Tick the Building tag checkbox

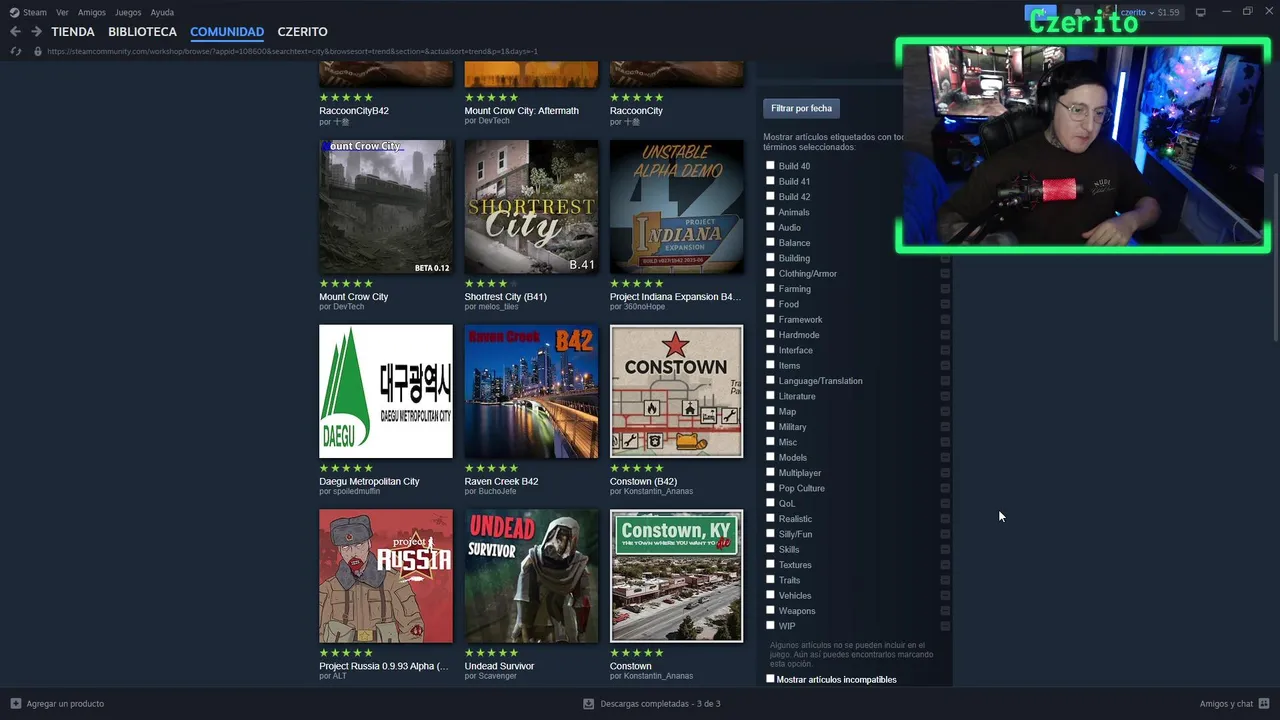click(770, 258)
